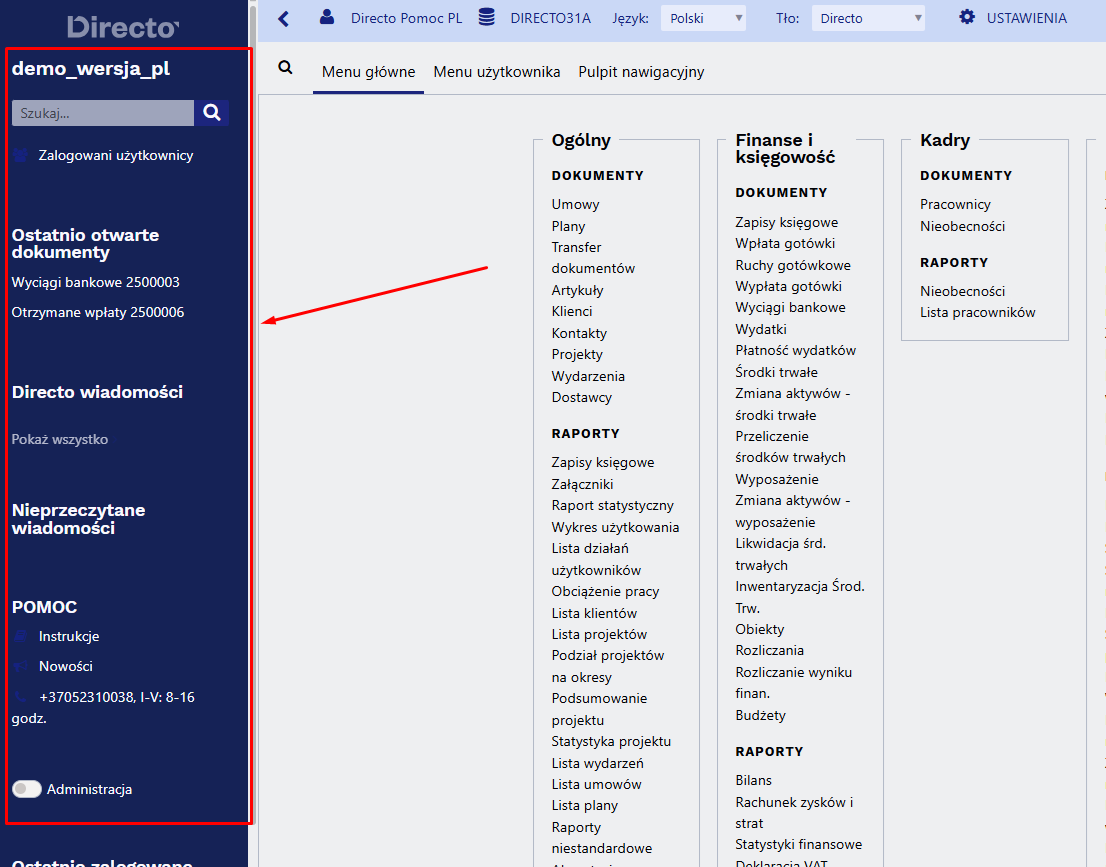
Task: Click the magnifier icon beside Menu główne
Action: (285, 68)
